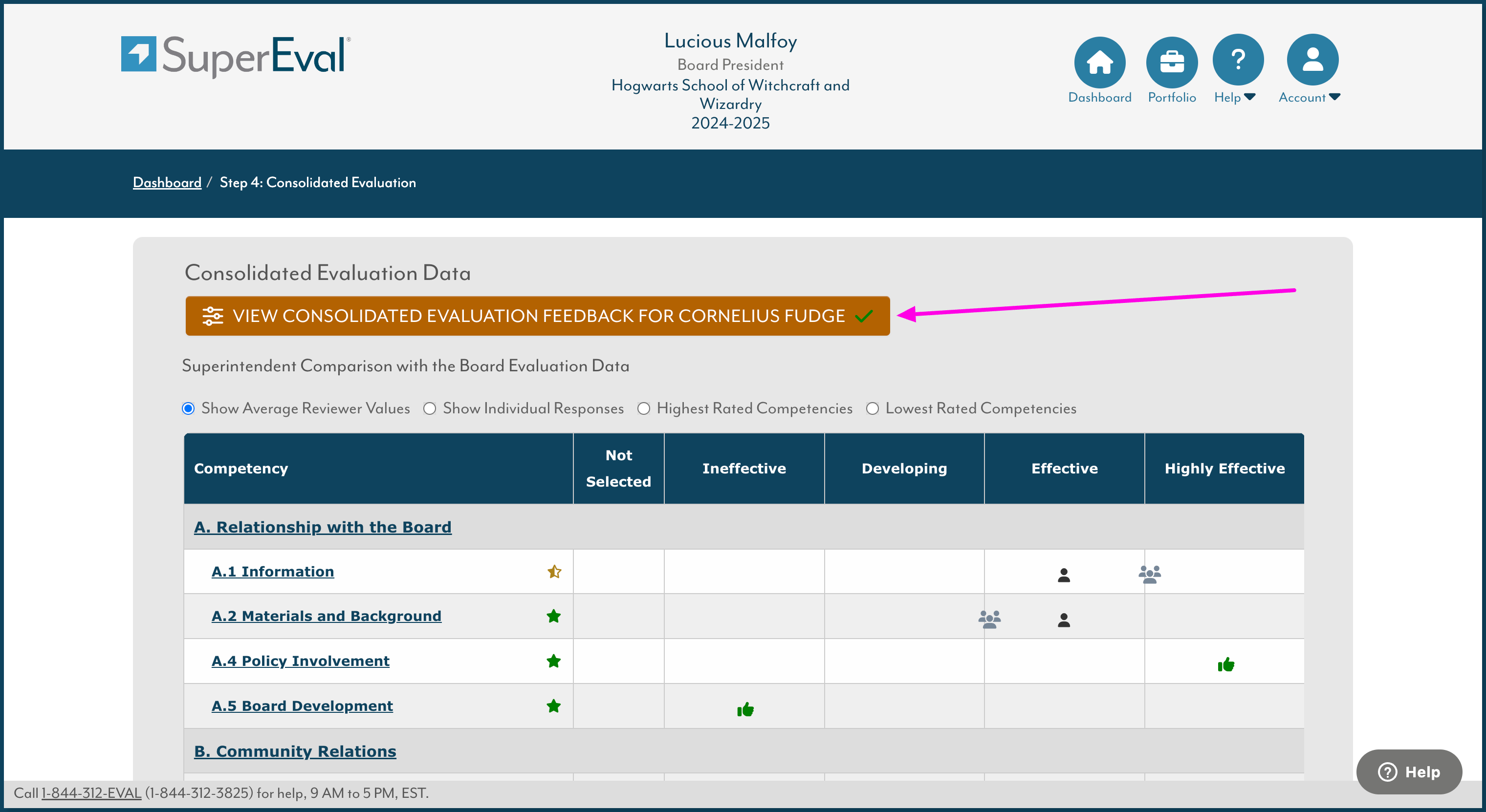Click the Portfolio label under briefcase icon
This screenshot has width=1486, height=812.
point(1172,97)
